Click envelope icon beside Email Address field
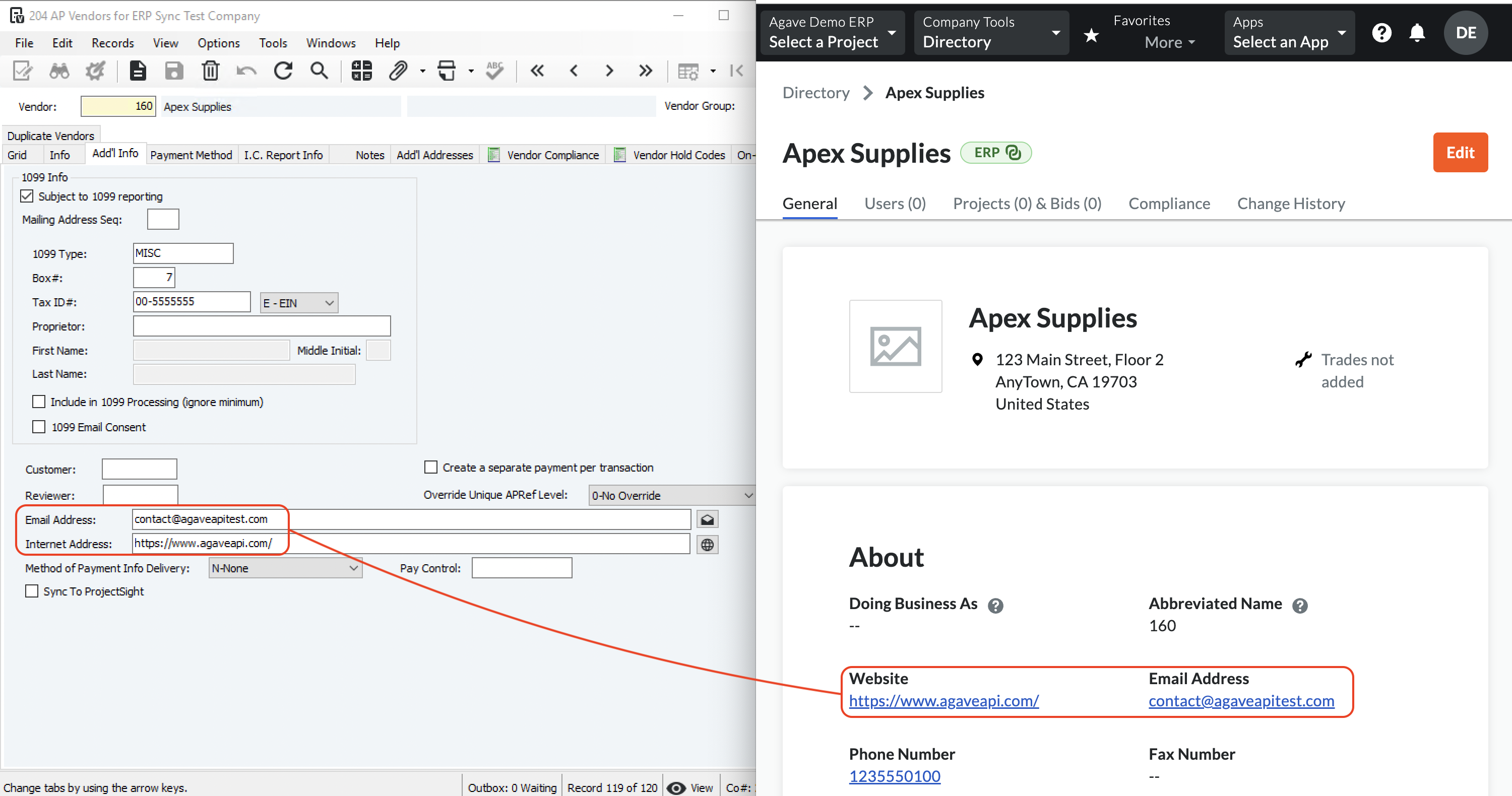 pos(708,520)
